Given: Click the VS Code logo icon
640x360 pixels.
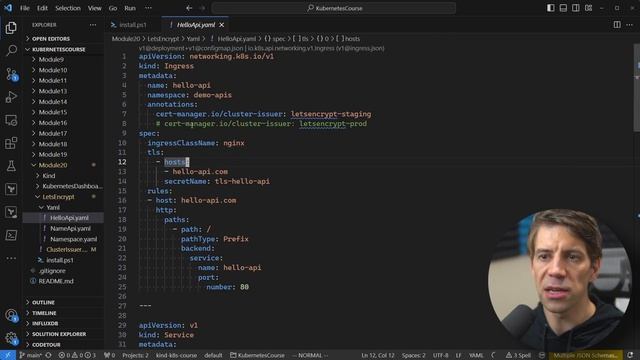Looking at the screenshot, I should point(8,8).
